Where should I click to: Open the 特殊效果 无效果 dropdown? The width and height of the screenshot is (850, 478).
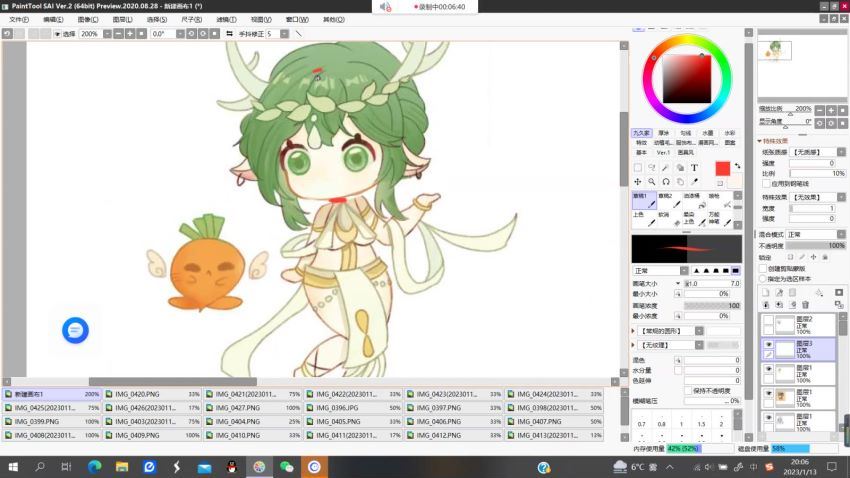[x=817, y=197]
